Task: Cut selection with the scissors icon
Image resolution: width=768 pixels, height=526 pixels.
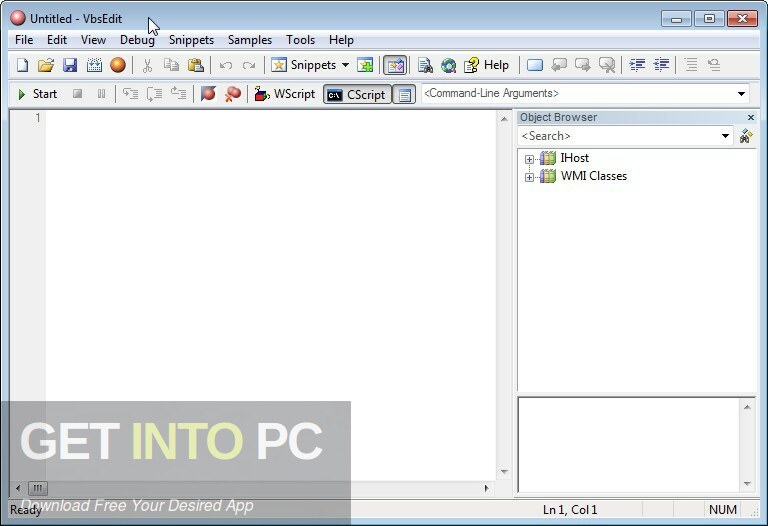Action: coord(147,65)
